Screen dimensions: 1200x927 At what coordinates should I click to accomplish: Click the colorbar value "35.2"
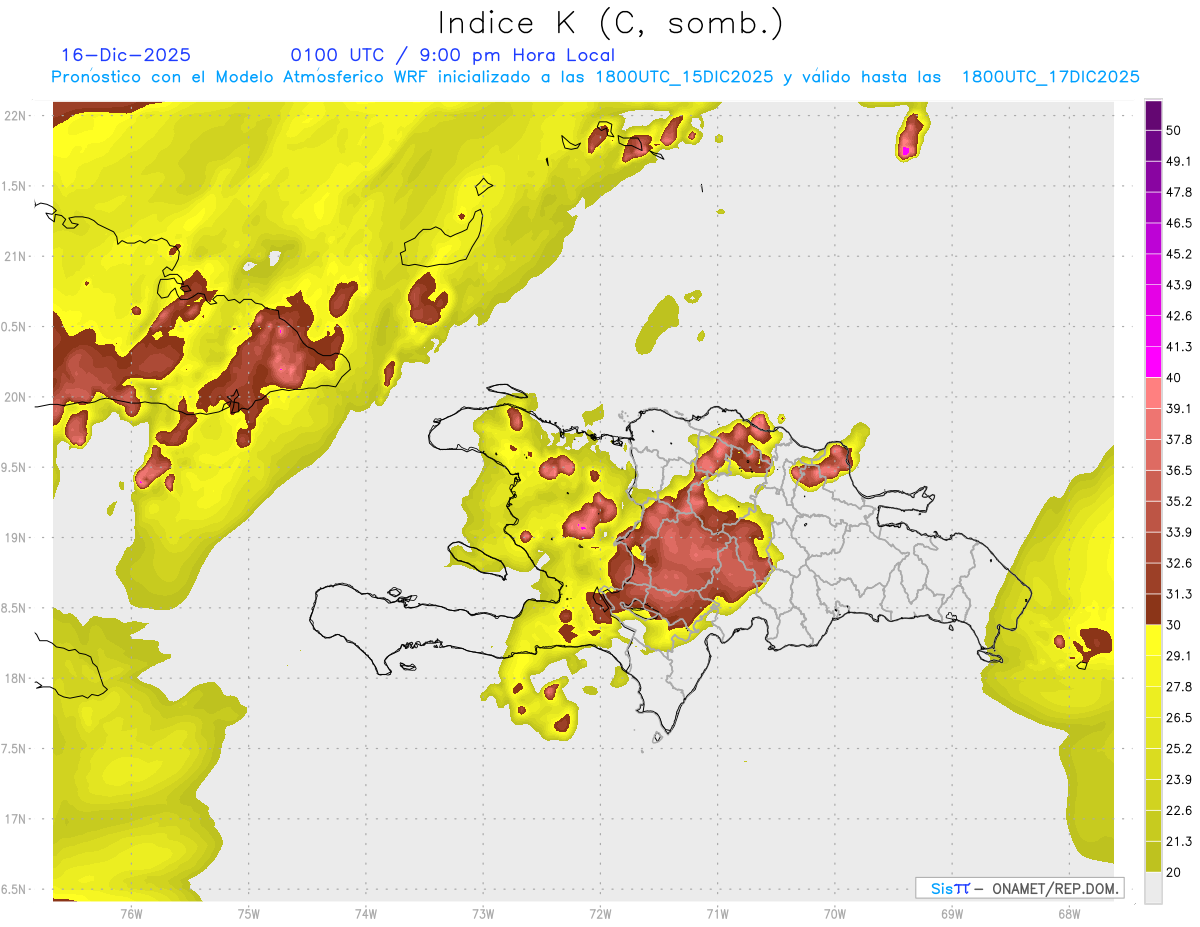(1179, 501)
